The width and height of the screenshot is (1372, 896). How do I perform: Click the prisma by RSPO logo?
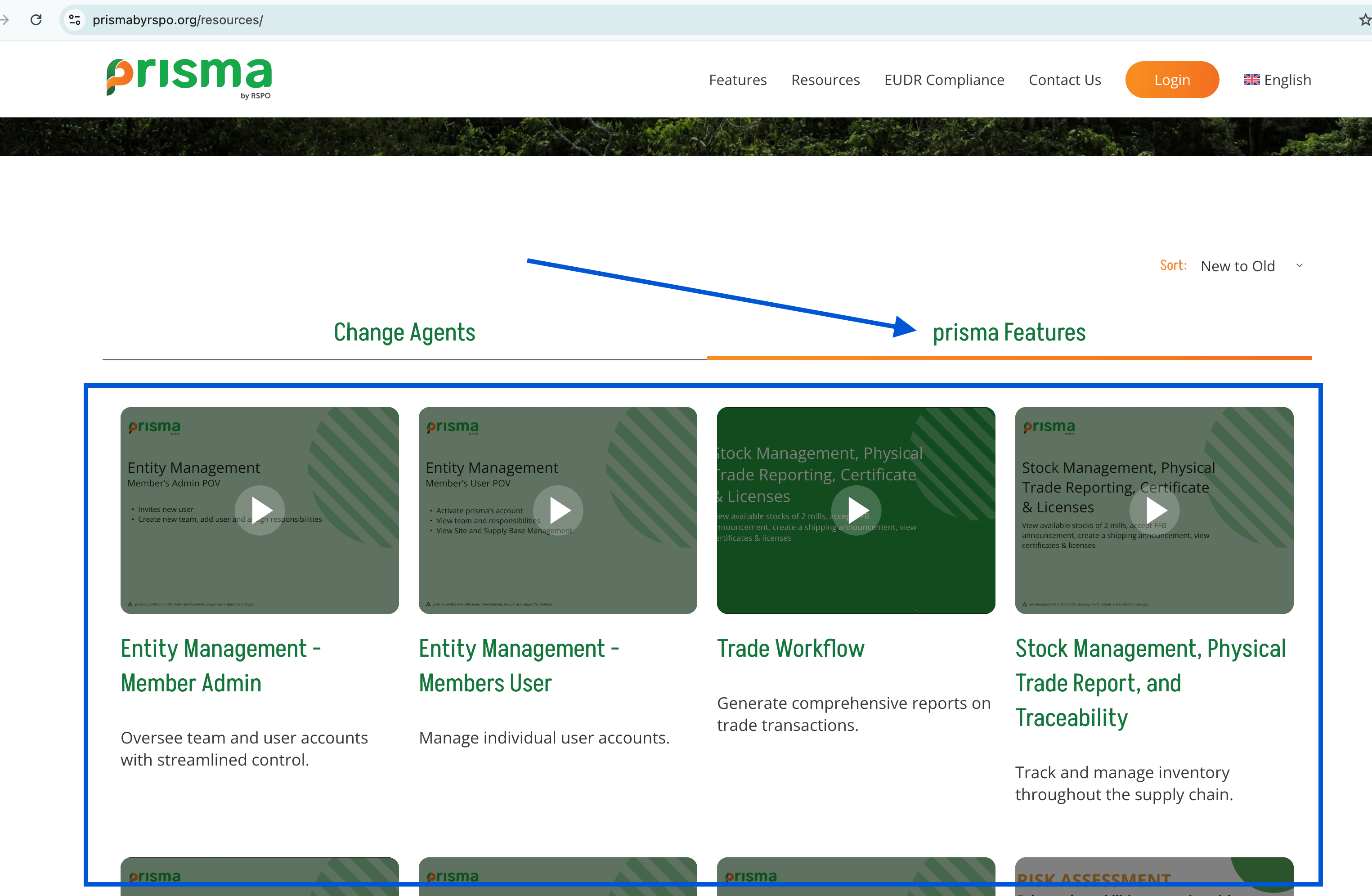[x=188, y=79]
